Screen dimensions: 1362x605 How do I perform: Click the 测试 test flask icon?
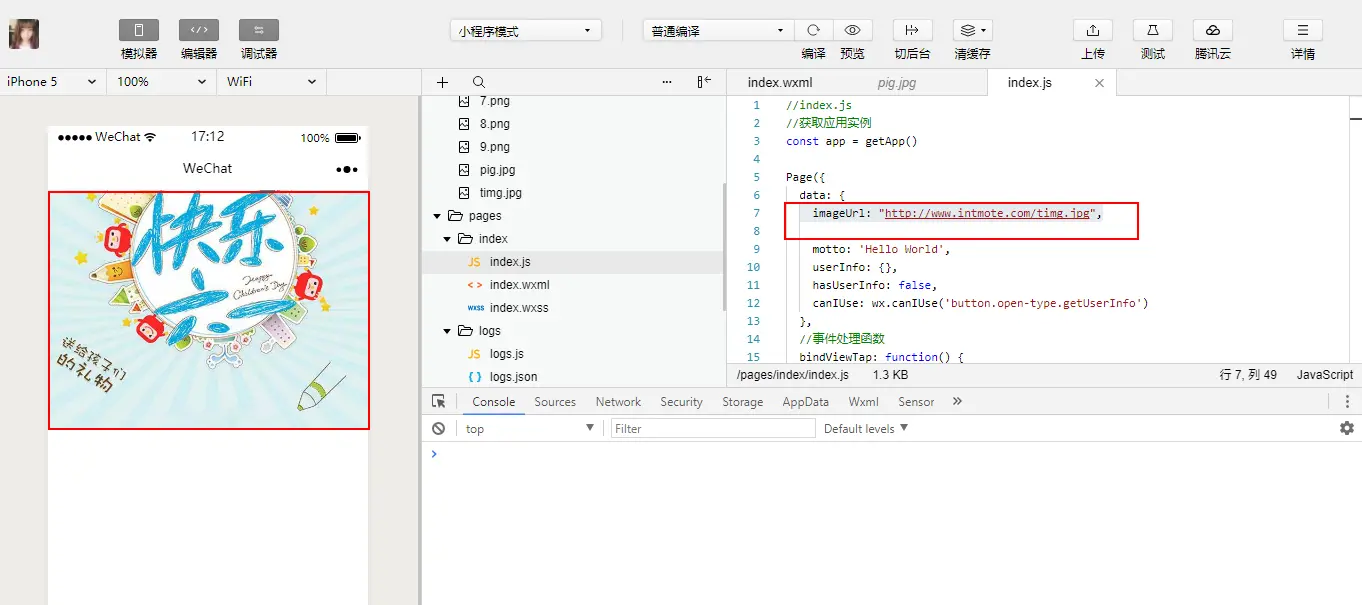[1153, 30]
